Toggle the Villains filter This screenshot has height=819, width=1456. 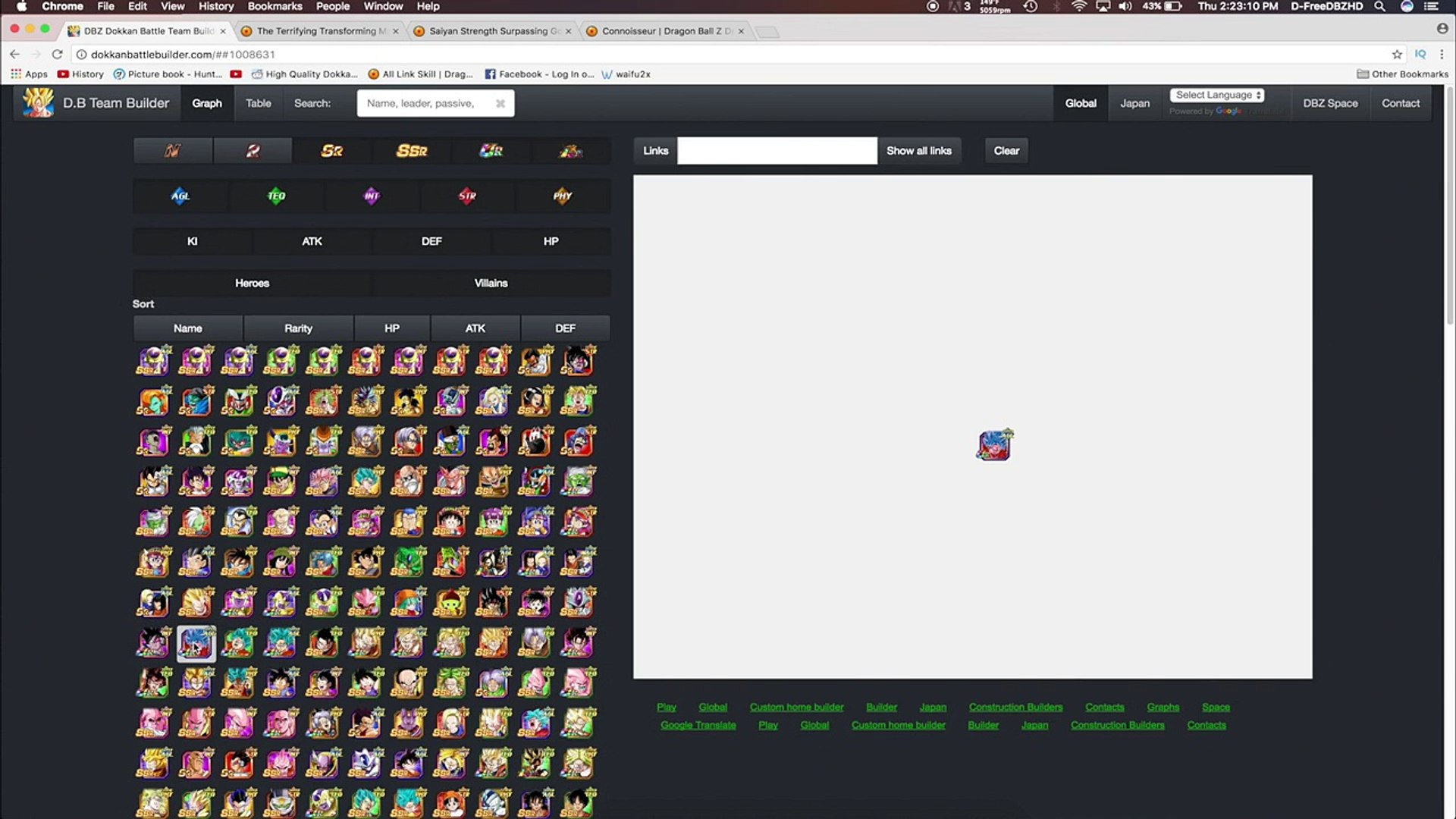491,283
